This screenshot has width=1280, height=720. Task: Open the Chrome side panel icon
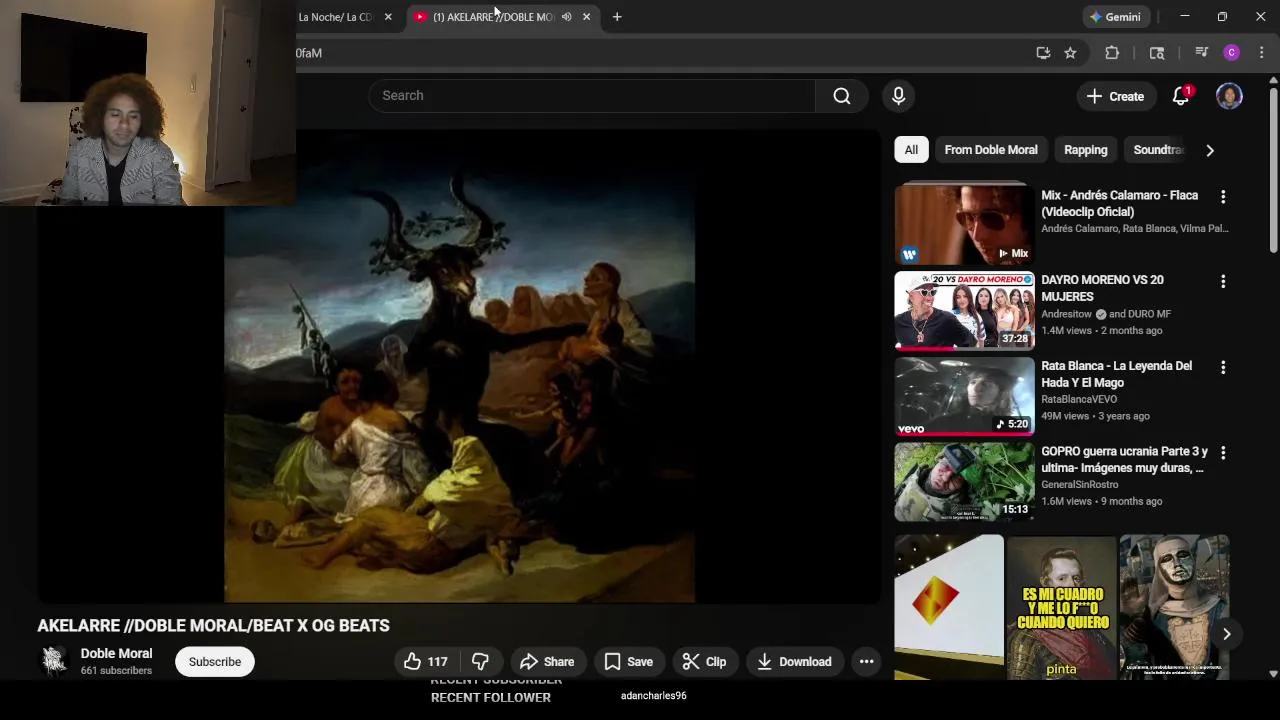point(1157,53)
